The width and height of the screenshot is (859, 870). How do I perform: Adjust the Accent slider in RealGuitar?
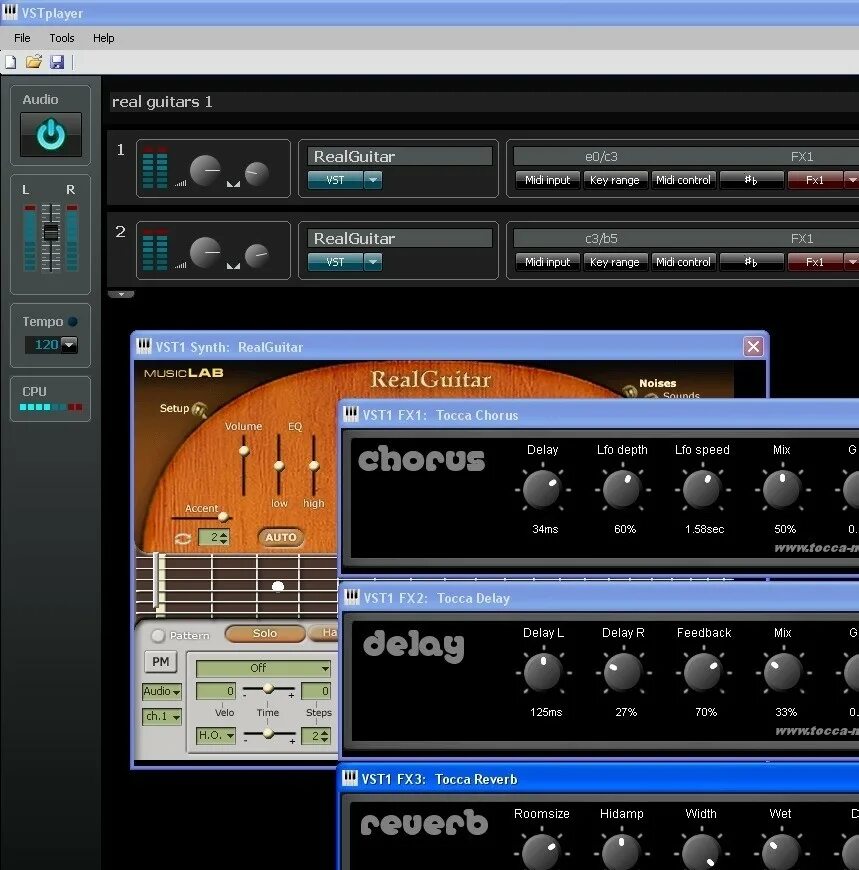pos(223,517)
